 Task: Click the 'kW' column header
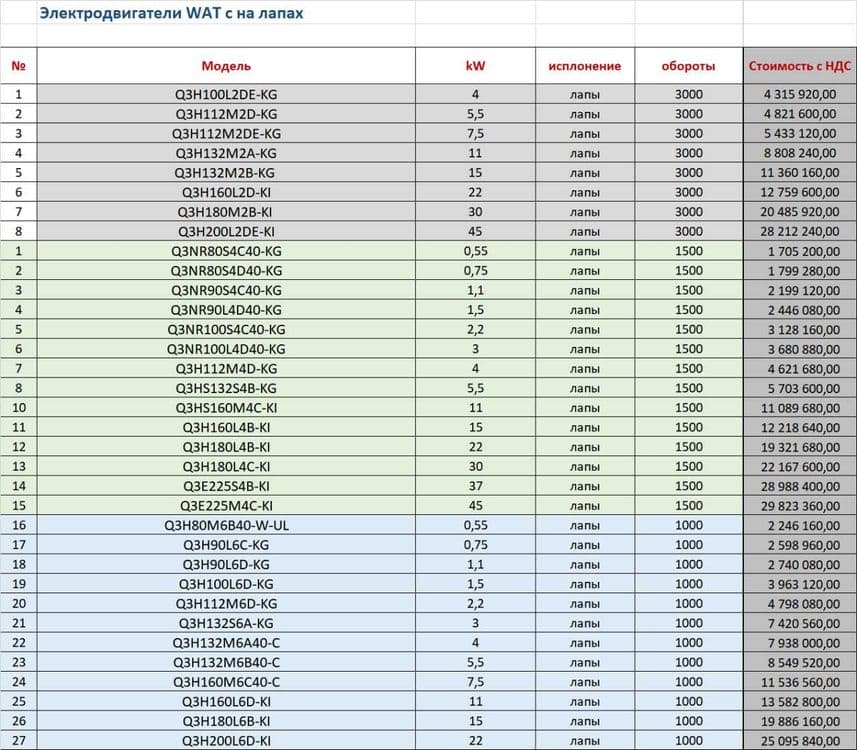[x=475, y=66]
